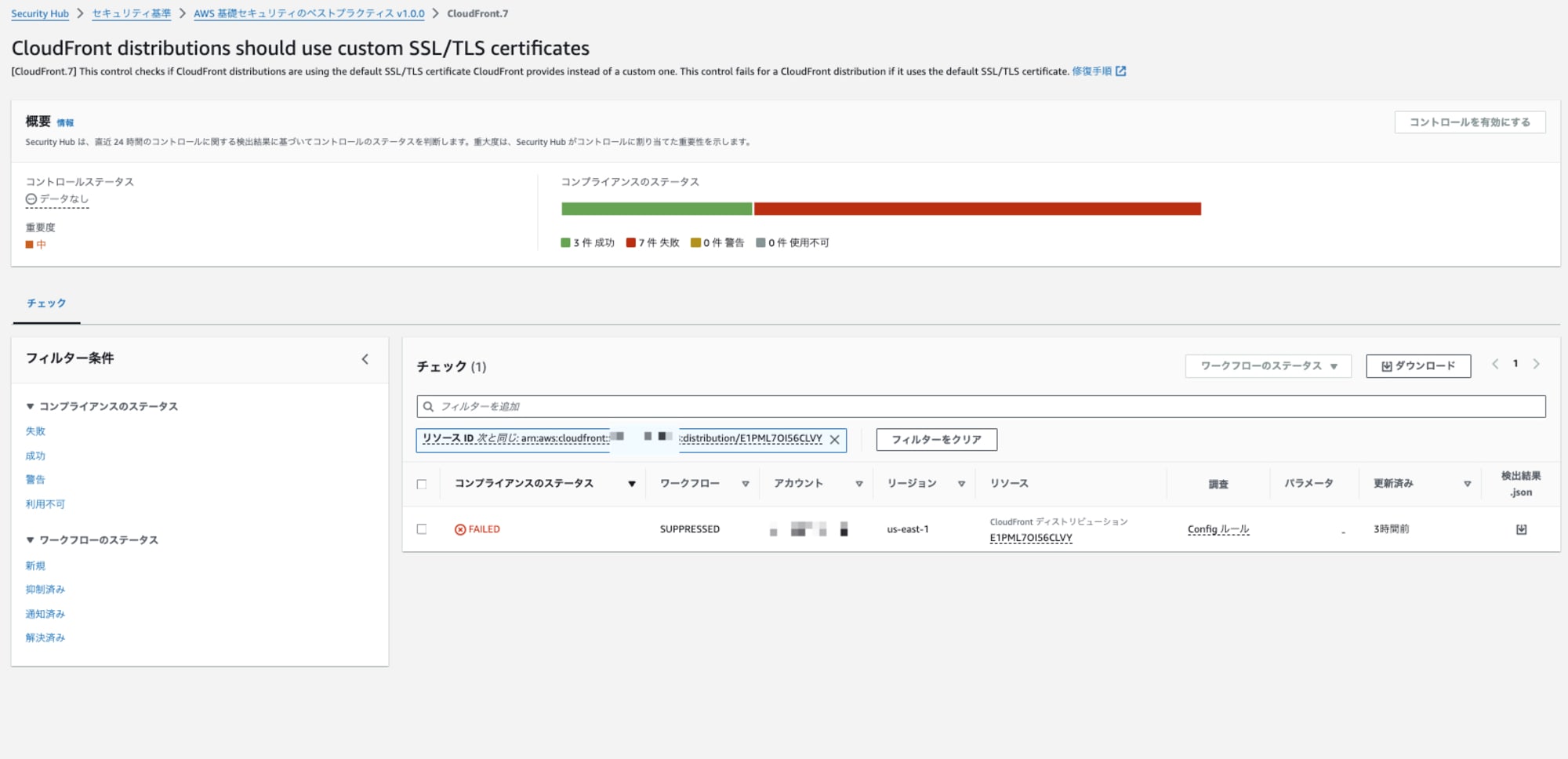Filter by 利用不可 compliance status
1568x759 pixels.
point(45,504)
